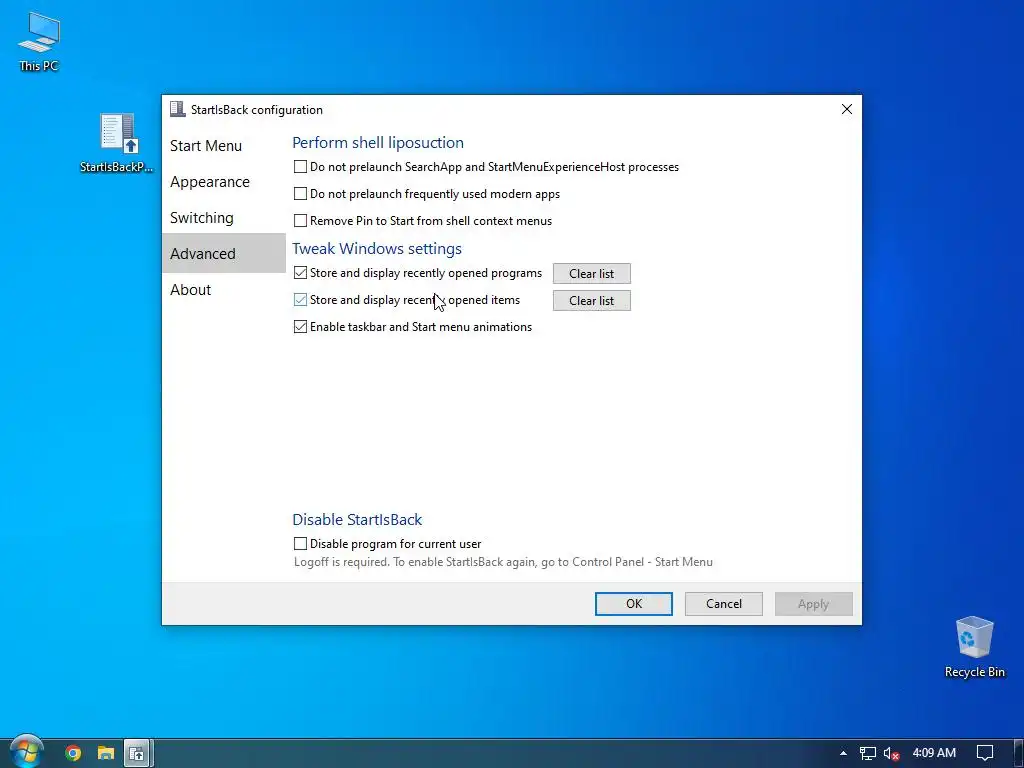Open Action Center notifications icon

pos(985,753)
